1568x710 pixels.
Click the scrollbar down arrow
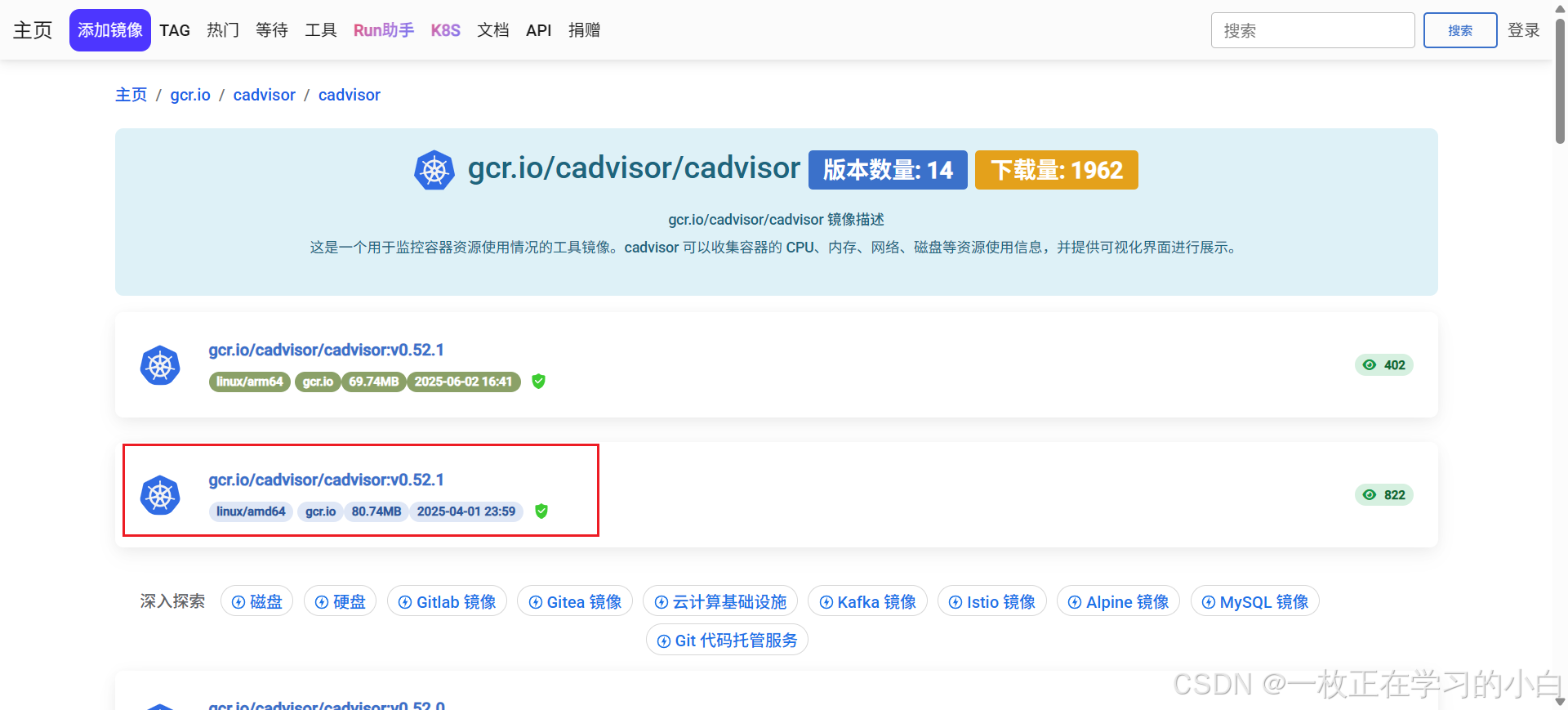(1560, 702)
